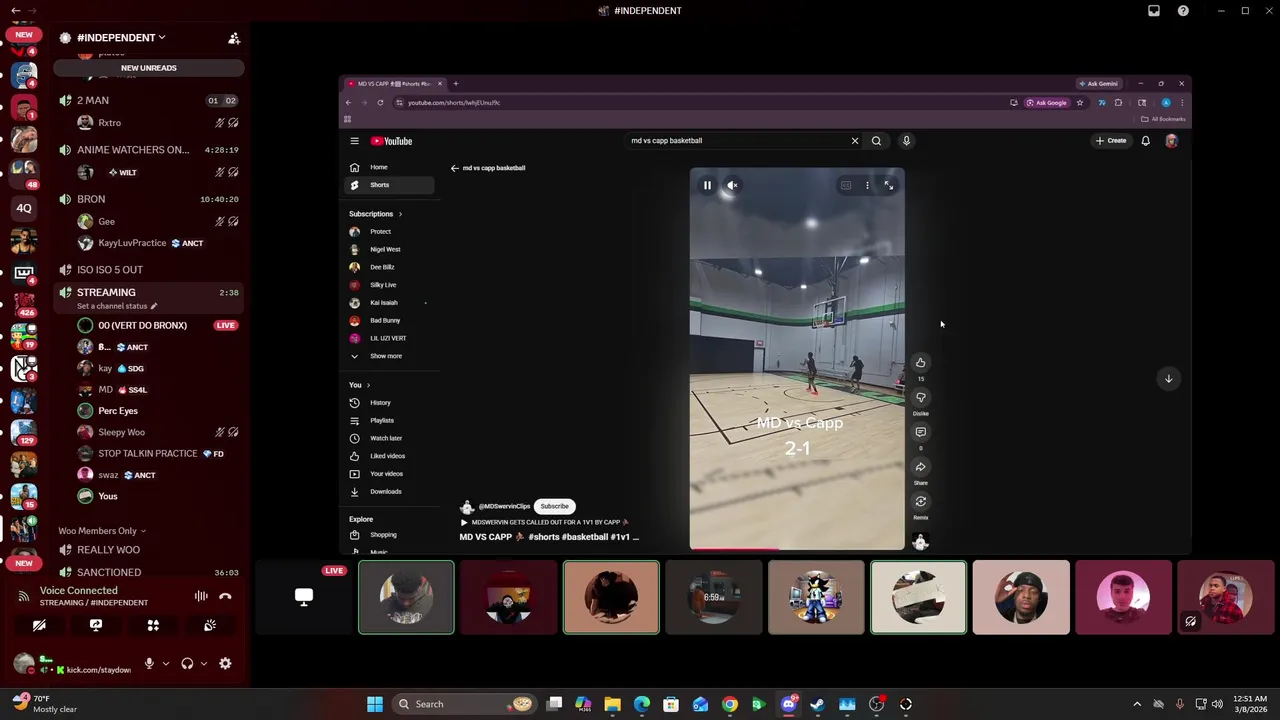Join the 2 MAN voice channel
This screenshot has height=720, width=1280.
coord(93,100)
